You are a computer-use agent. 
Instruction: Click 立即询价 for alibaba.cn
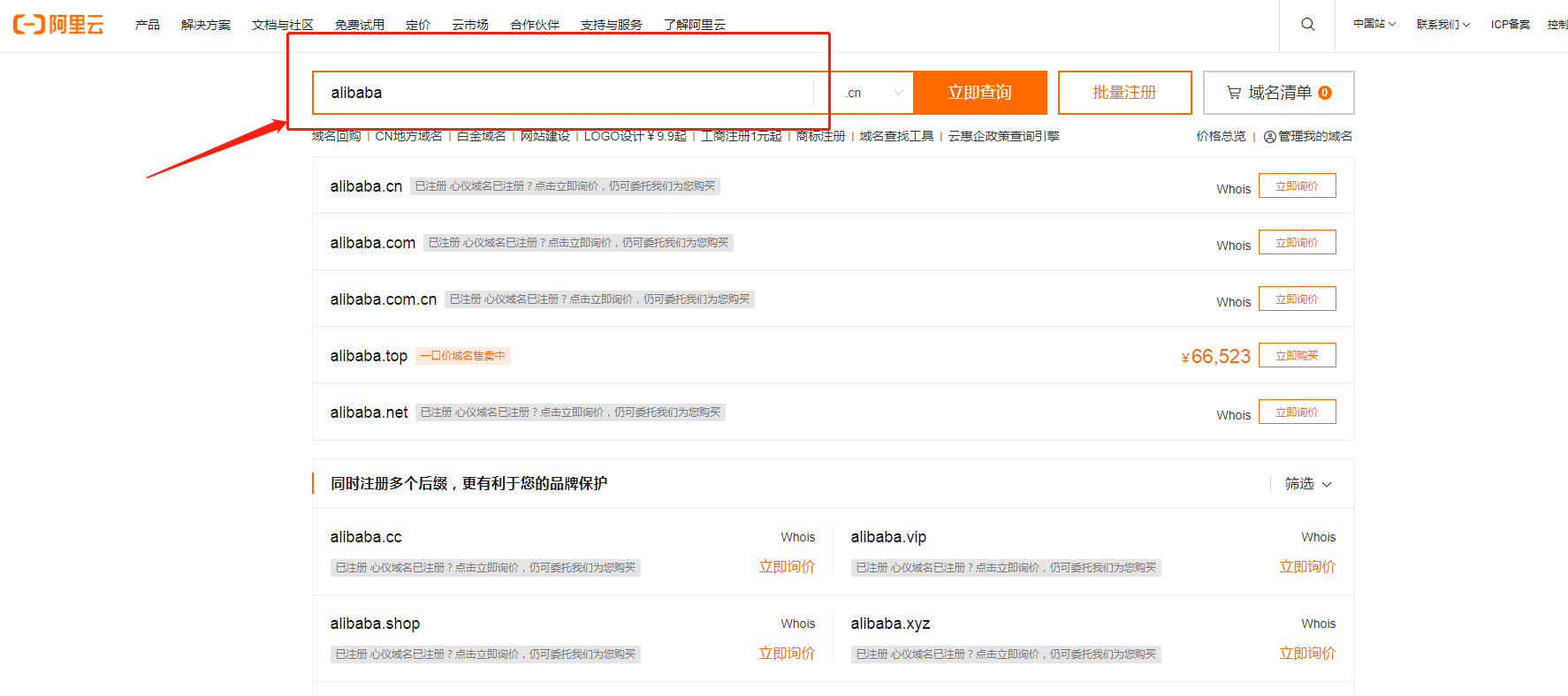click(1298, 185)
